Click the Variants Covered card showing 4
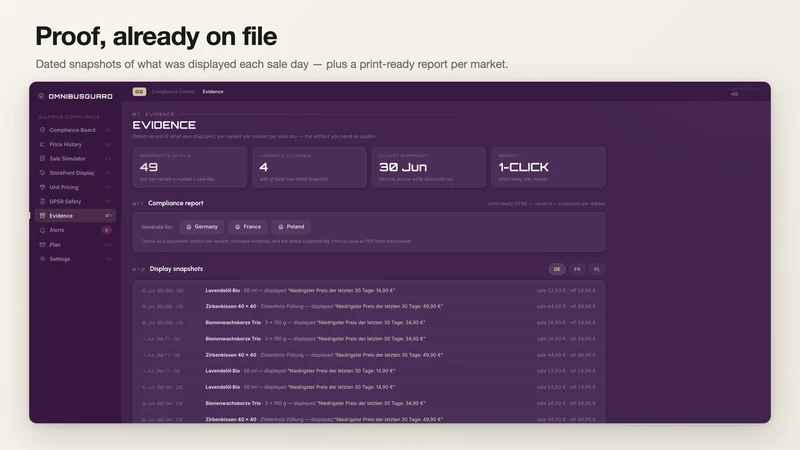 coord(309,167)
